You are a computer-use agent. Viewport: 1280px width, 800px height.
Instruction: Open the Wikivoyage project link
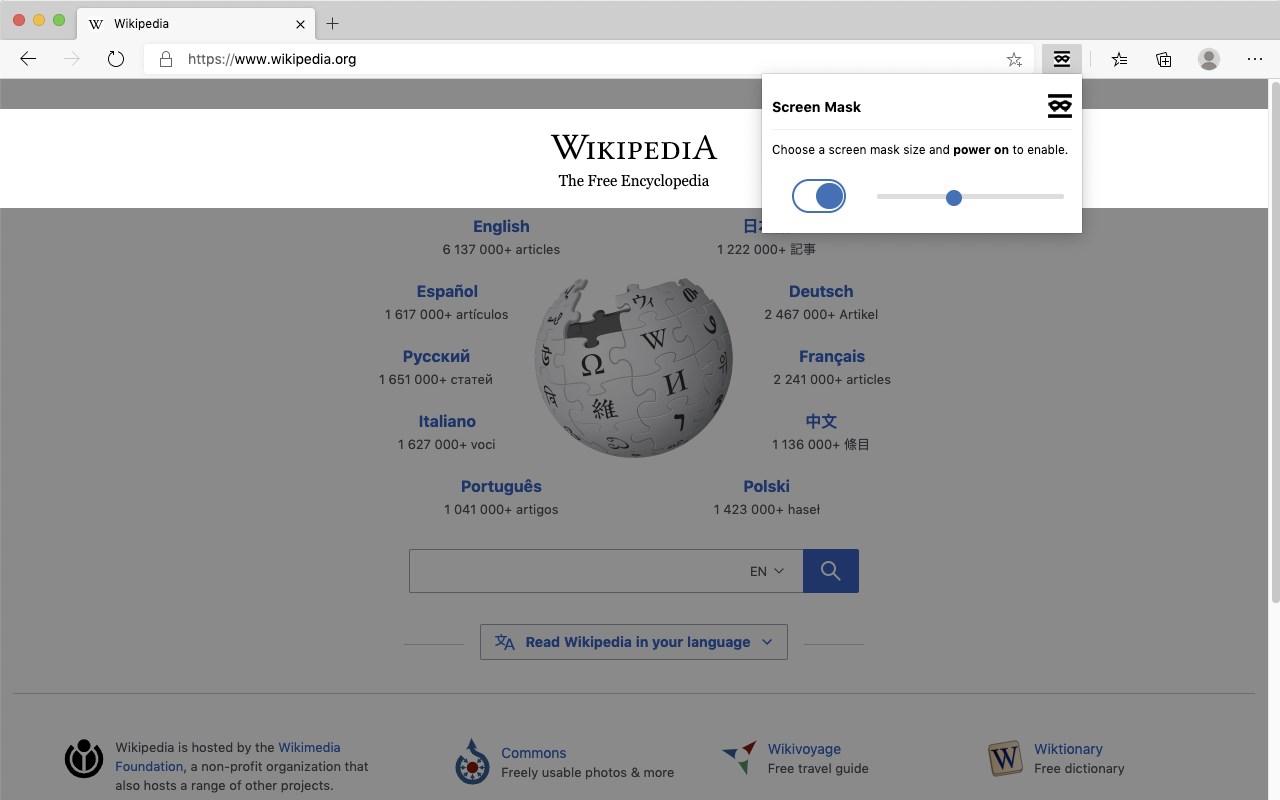[x=804, y=749]
